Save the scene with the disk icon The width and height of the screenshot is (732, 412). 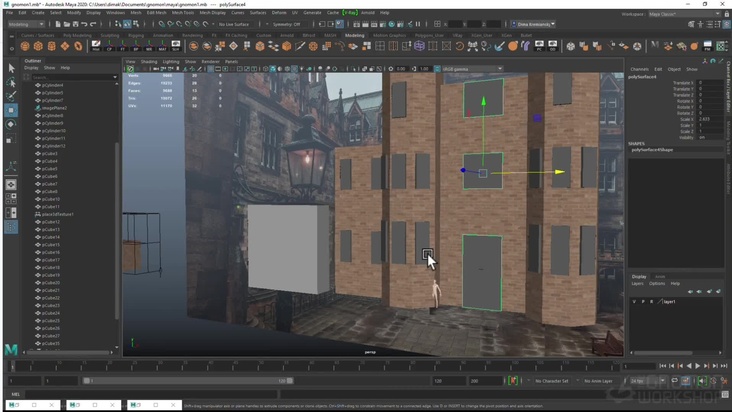[x=75, y=24]
